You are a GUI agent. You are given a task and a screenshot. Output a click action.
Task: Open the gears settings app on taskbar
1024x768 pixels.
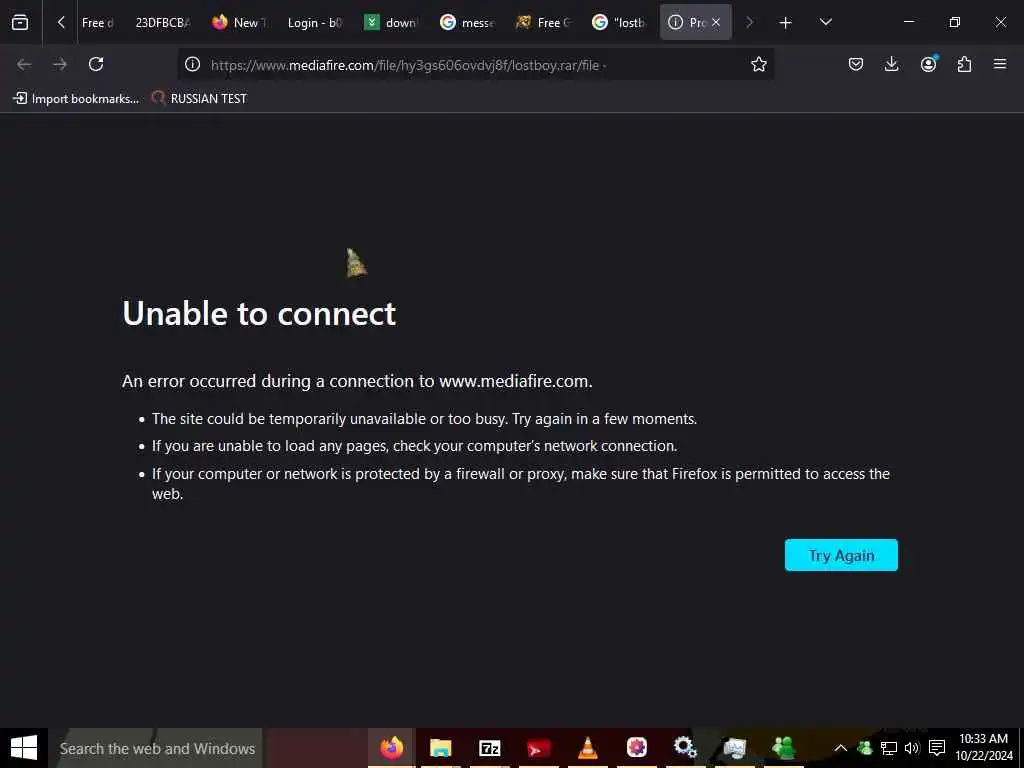[686, 748]
